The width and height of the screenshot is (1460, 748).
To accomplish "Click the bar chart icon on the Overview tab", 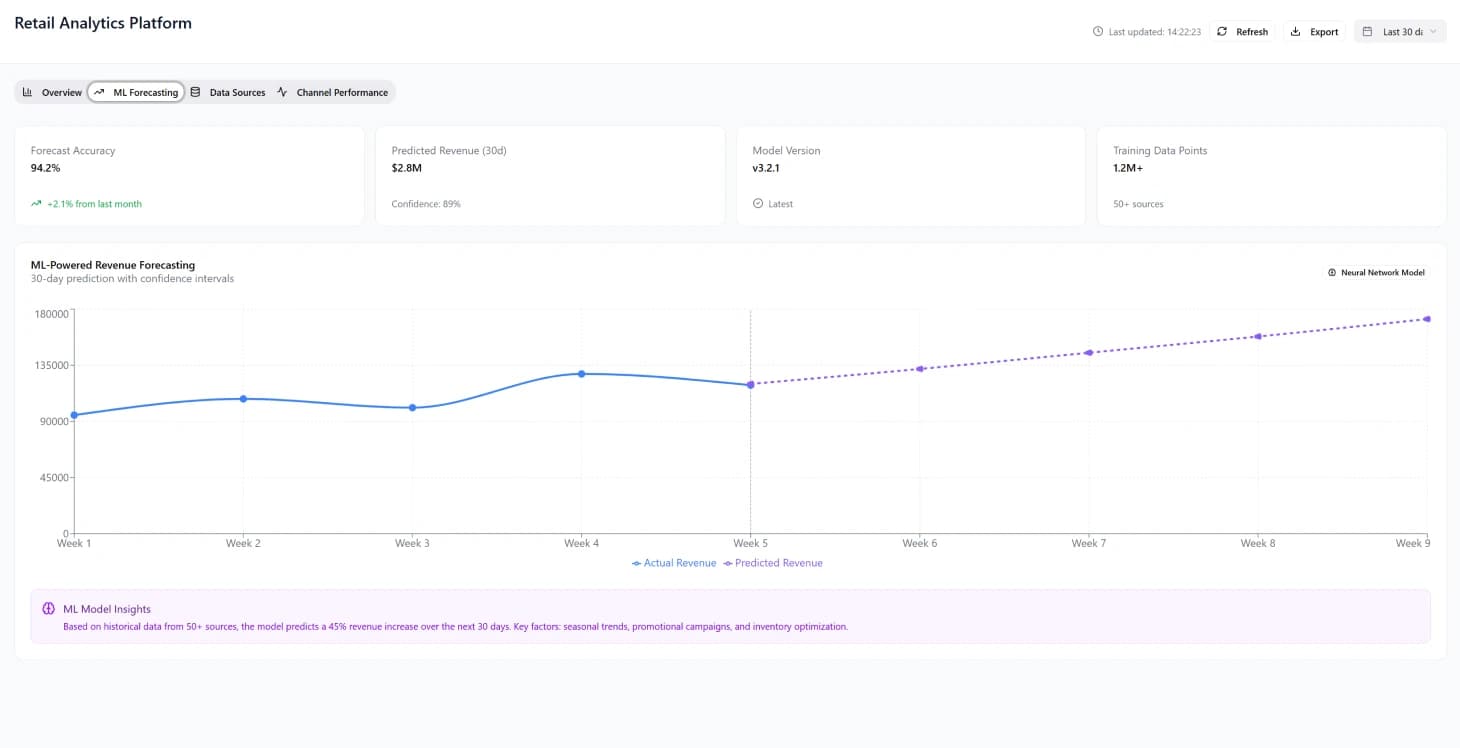I will tap(28, 91).
